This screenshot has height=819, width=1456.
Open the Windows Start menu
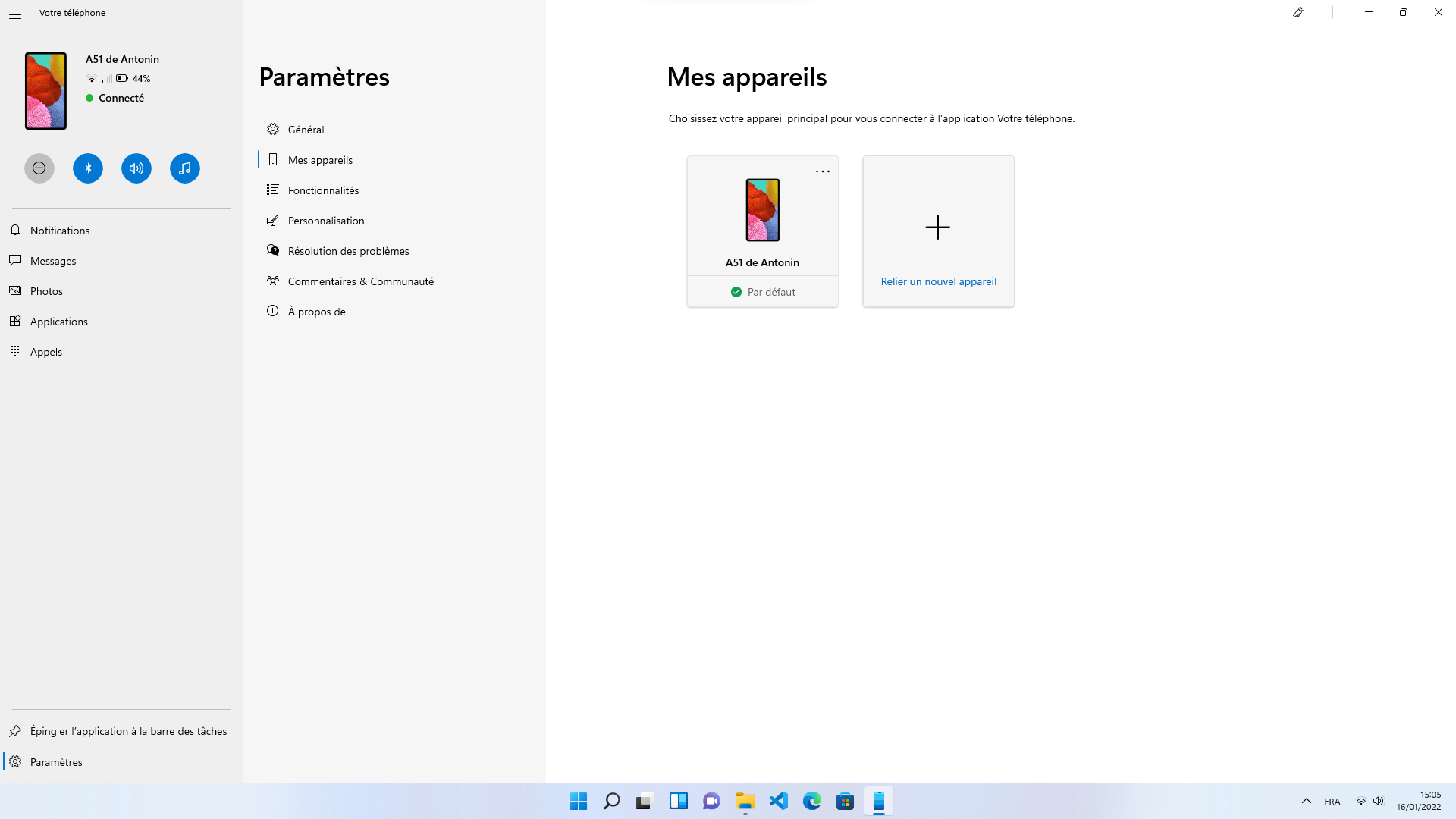[x=578, y=801]
